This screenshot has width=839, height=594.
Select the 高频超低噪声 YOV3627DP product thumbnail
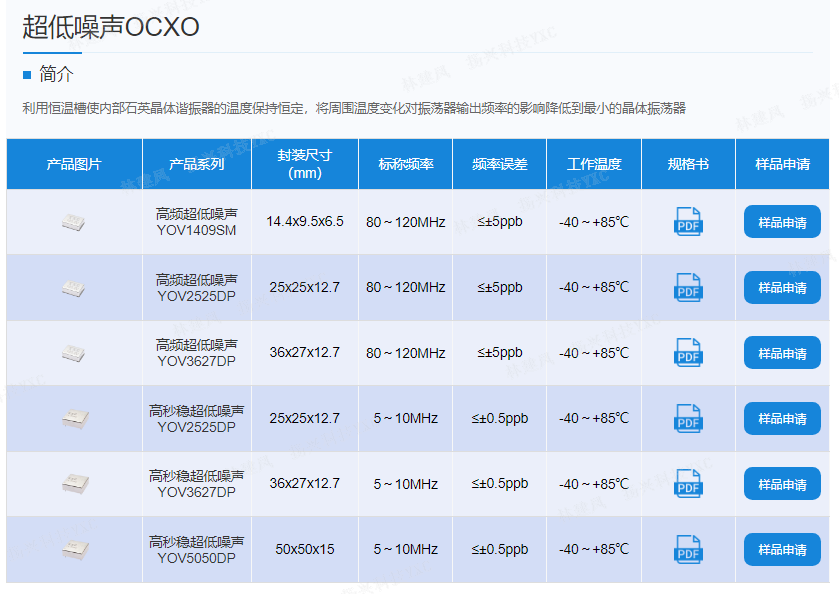74,353
